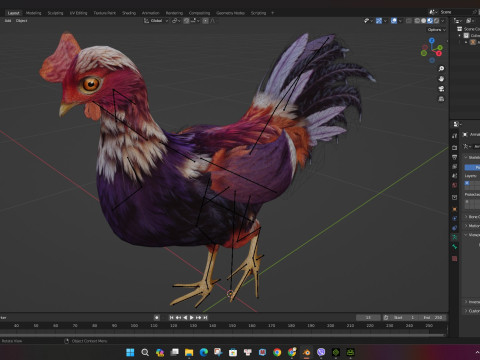Open the Output properties tab
Image resolution: width=480 pixels, height=360 pixels.
pyautogui.click(x=454, y=157)
